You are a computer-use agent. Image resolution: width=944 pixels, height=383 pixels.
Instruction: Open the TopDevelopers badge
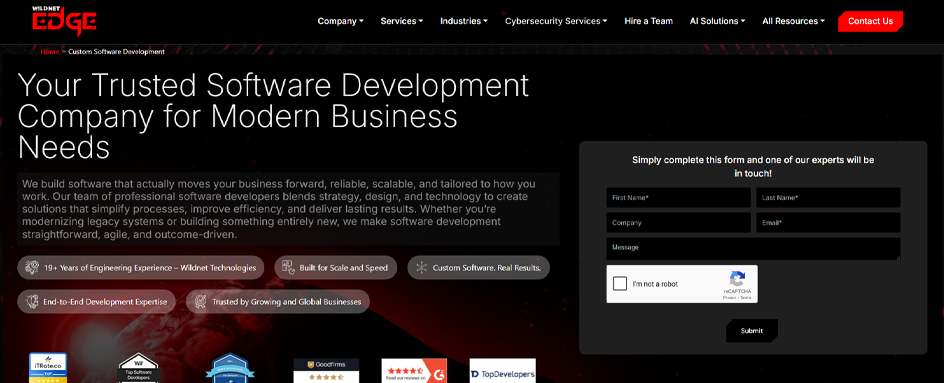tap(503, 371)
